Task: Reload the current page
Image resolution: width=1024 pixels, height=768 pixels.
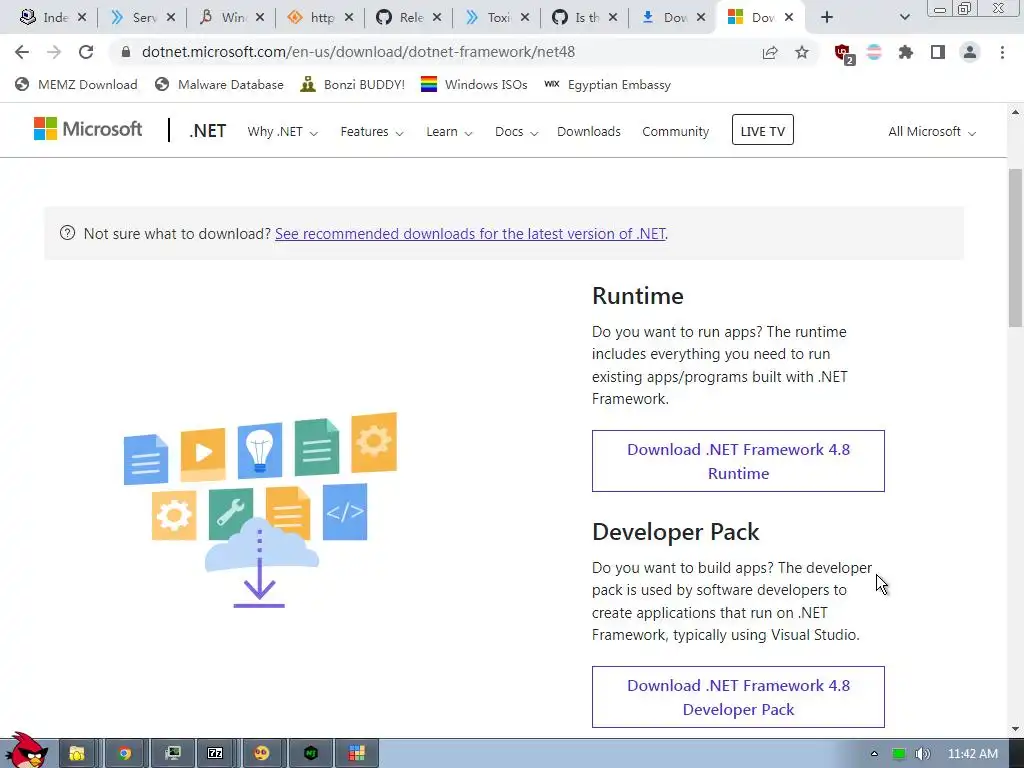Action: pyautogui.click(x=86, y=52)
